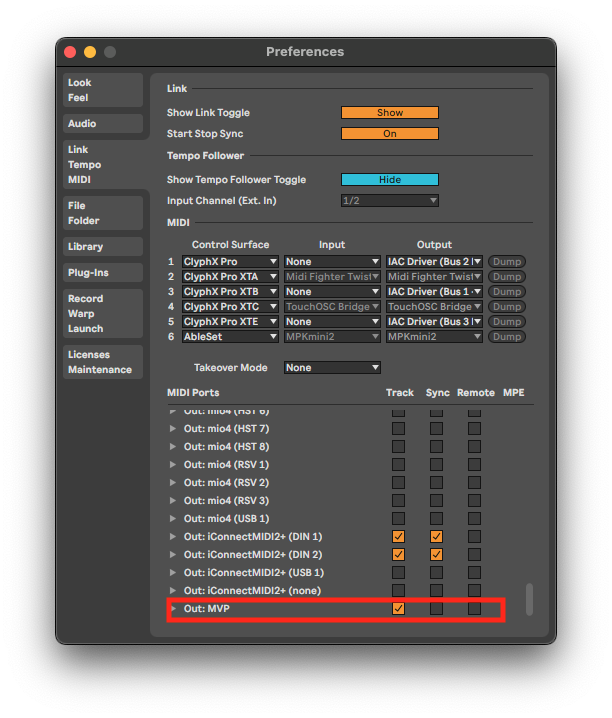Screen dimensions: 612x718
Task: Click the Tempo Follower Hide toggle
Action: click(x=389, y=180)
